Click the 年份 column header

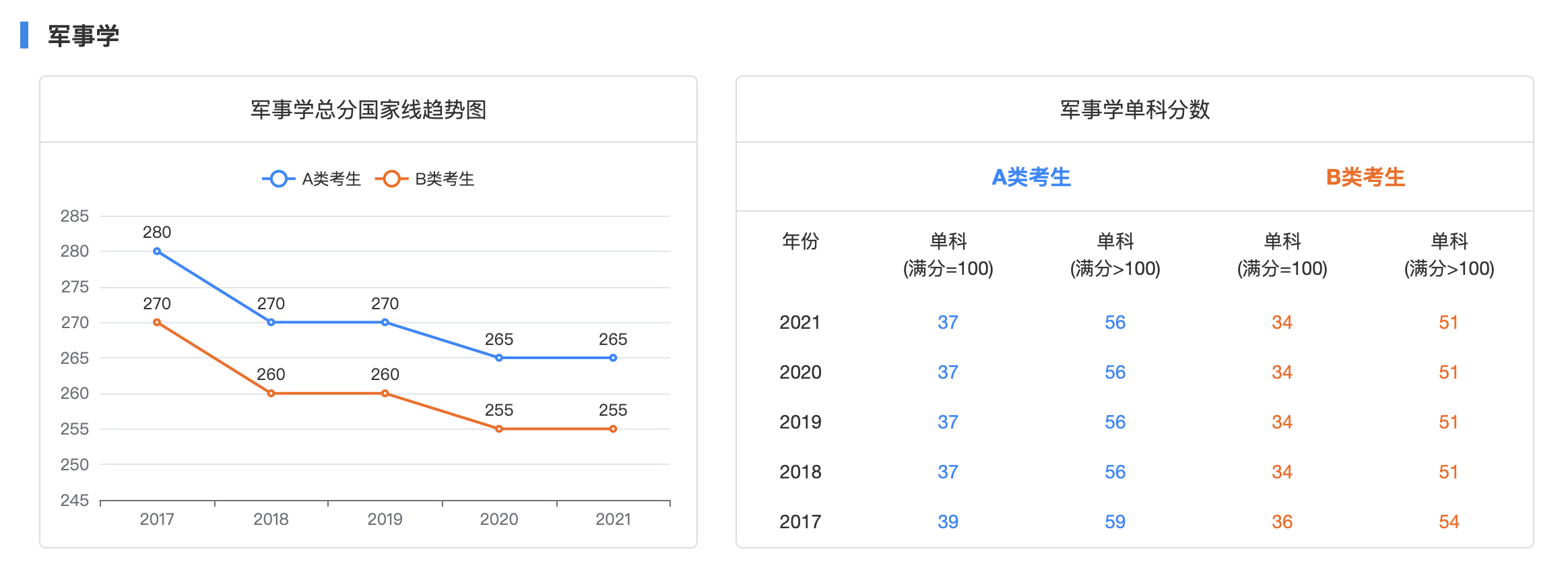click(800, 241)
